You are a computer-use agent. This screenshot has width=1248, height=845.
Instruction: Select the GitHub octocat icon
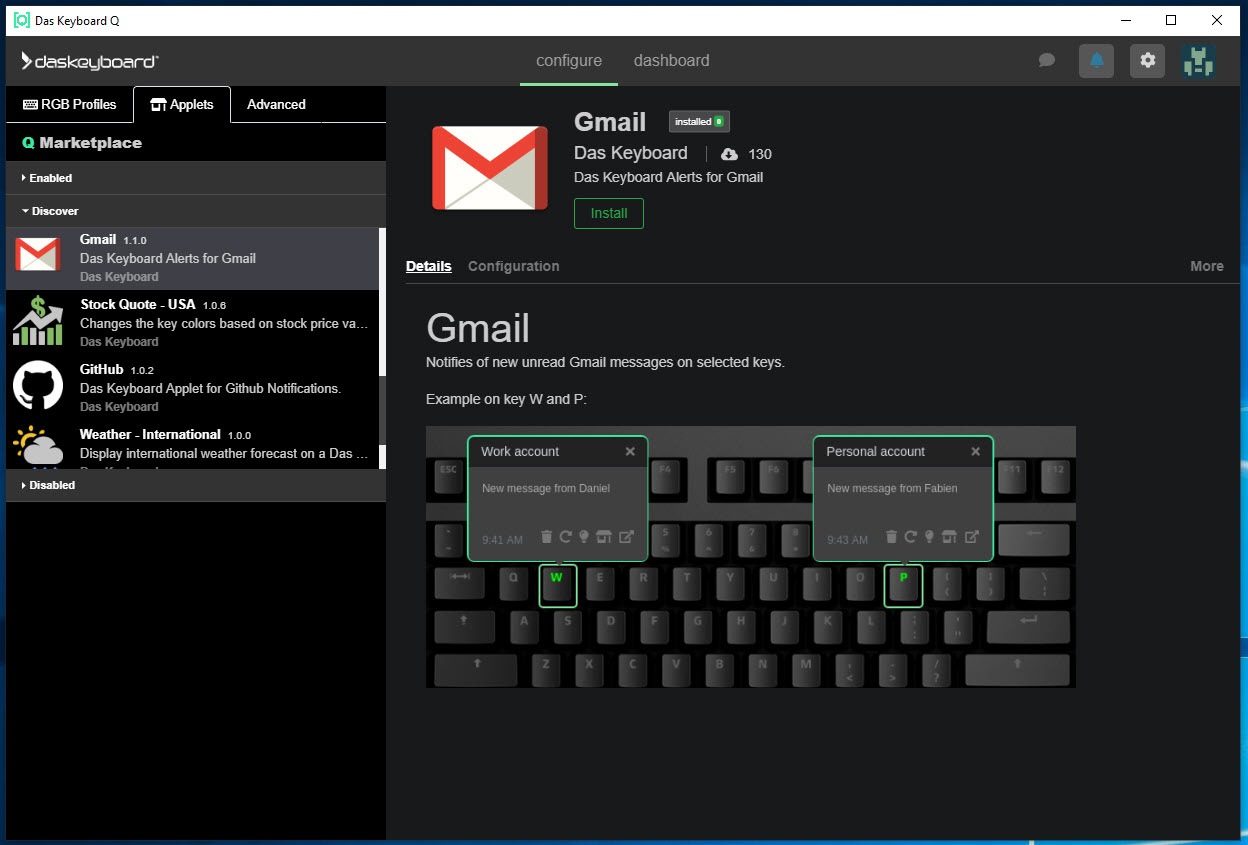38,385
